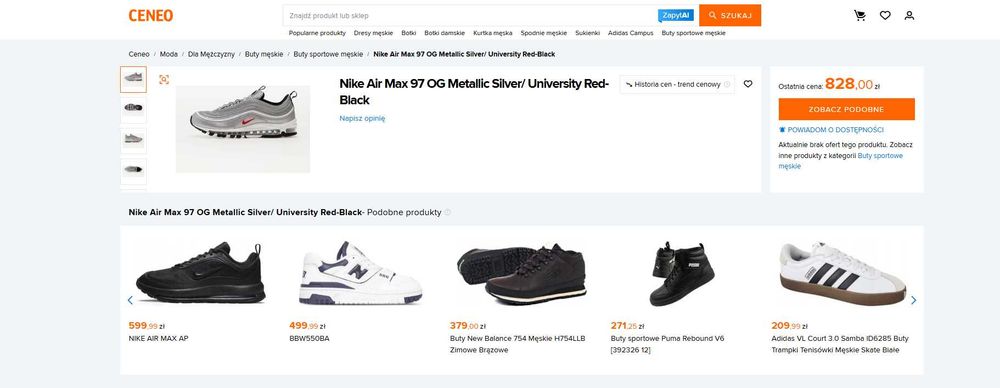The width and height of the screenshot is (1000, 388).
Task: Click the ZOBACZ PODOBNE button
Action: [x=846, y=109]
